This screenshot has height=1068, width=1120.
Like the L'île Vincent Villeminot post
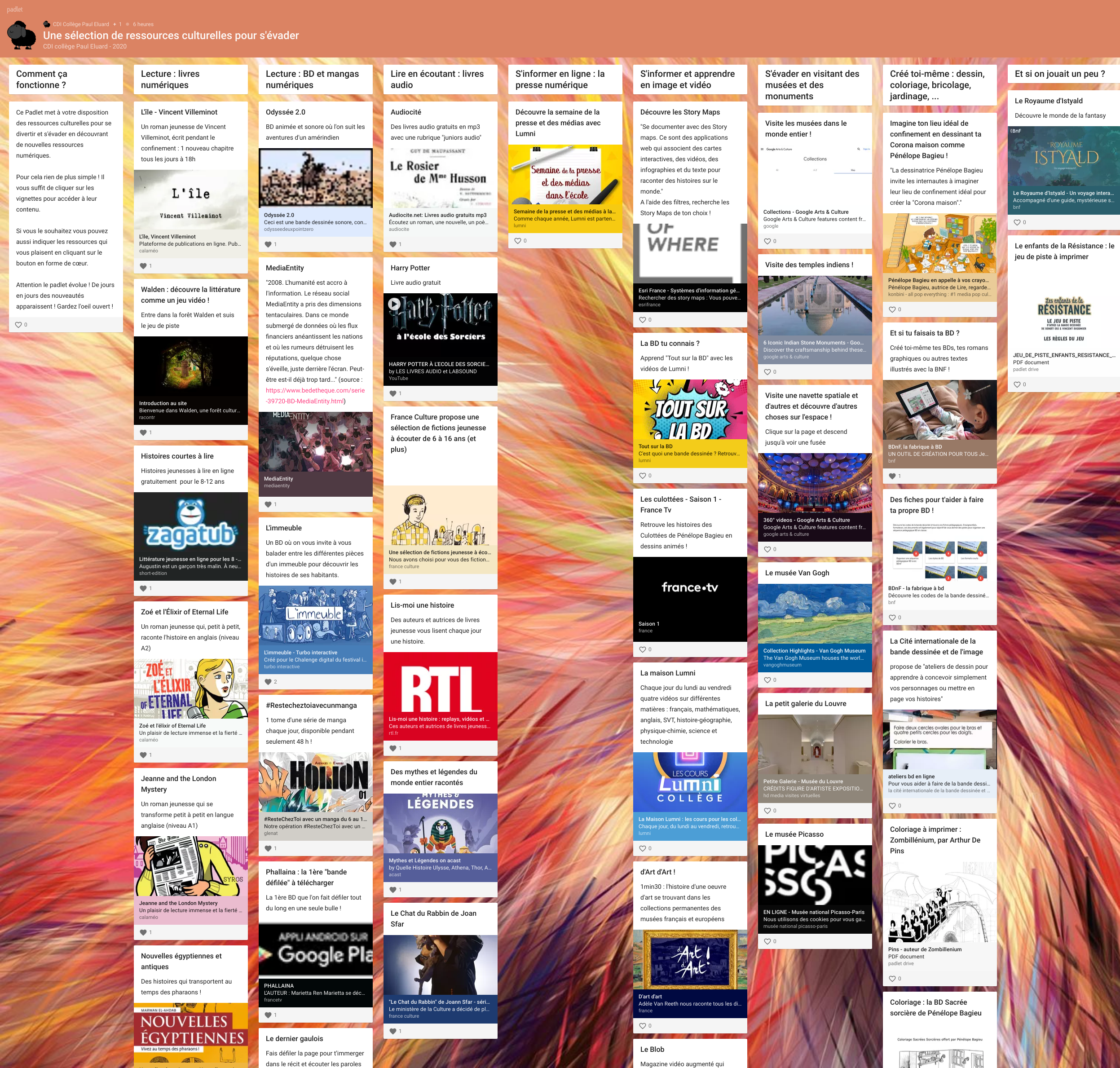pyautogui.click(x=143, y=266)
